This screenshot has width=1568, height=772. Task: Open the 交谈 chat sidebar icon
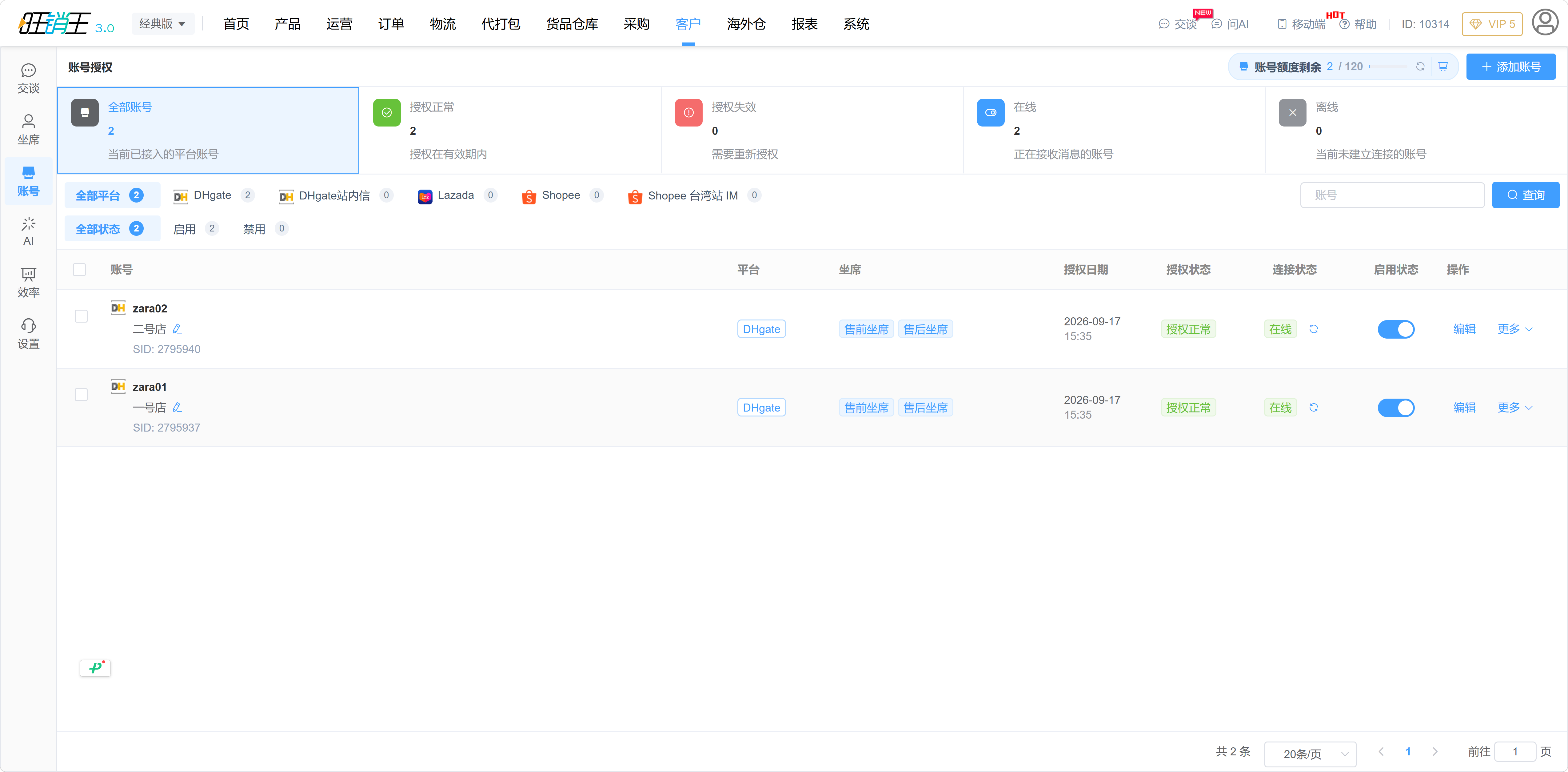tap(28, 78)
